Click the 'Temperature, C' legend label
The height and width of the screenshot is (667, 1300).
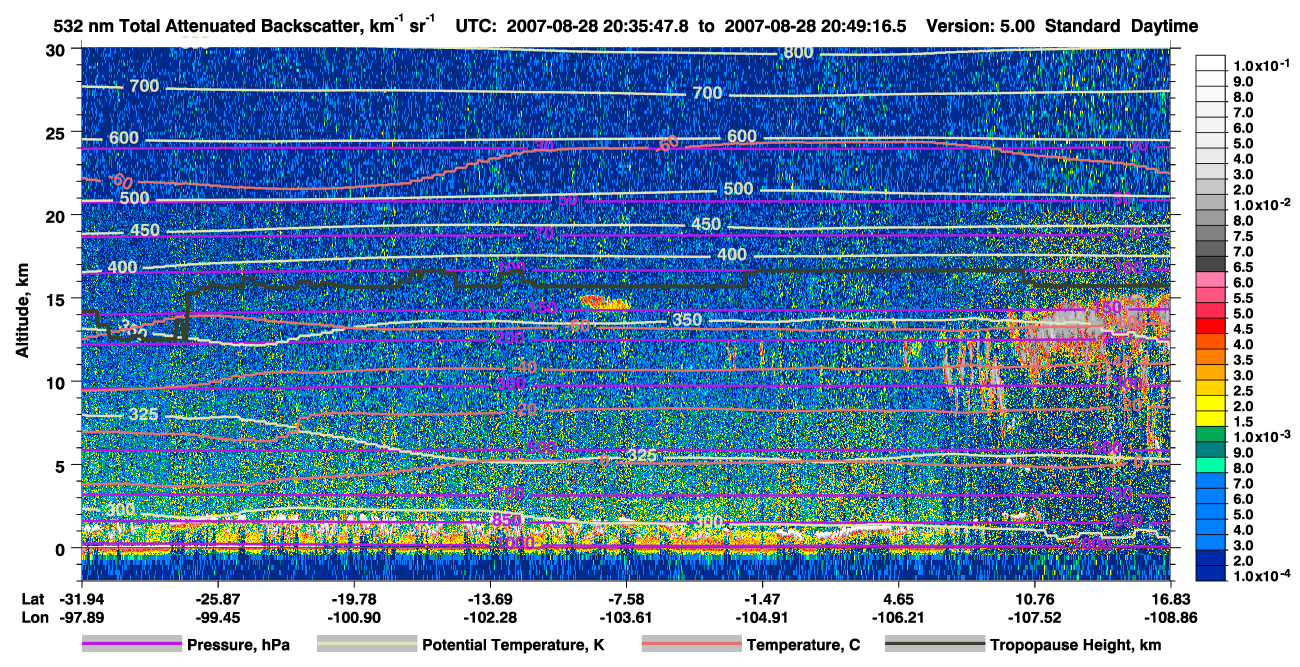pyautogui.click(x=803, y=645)
